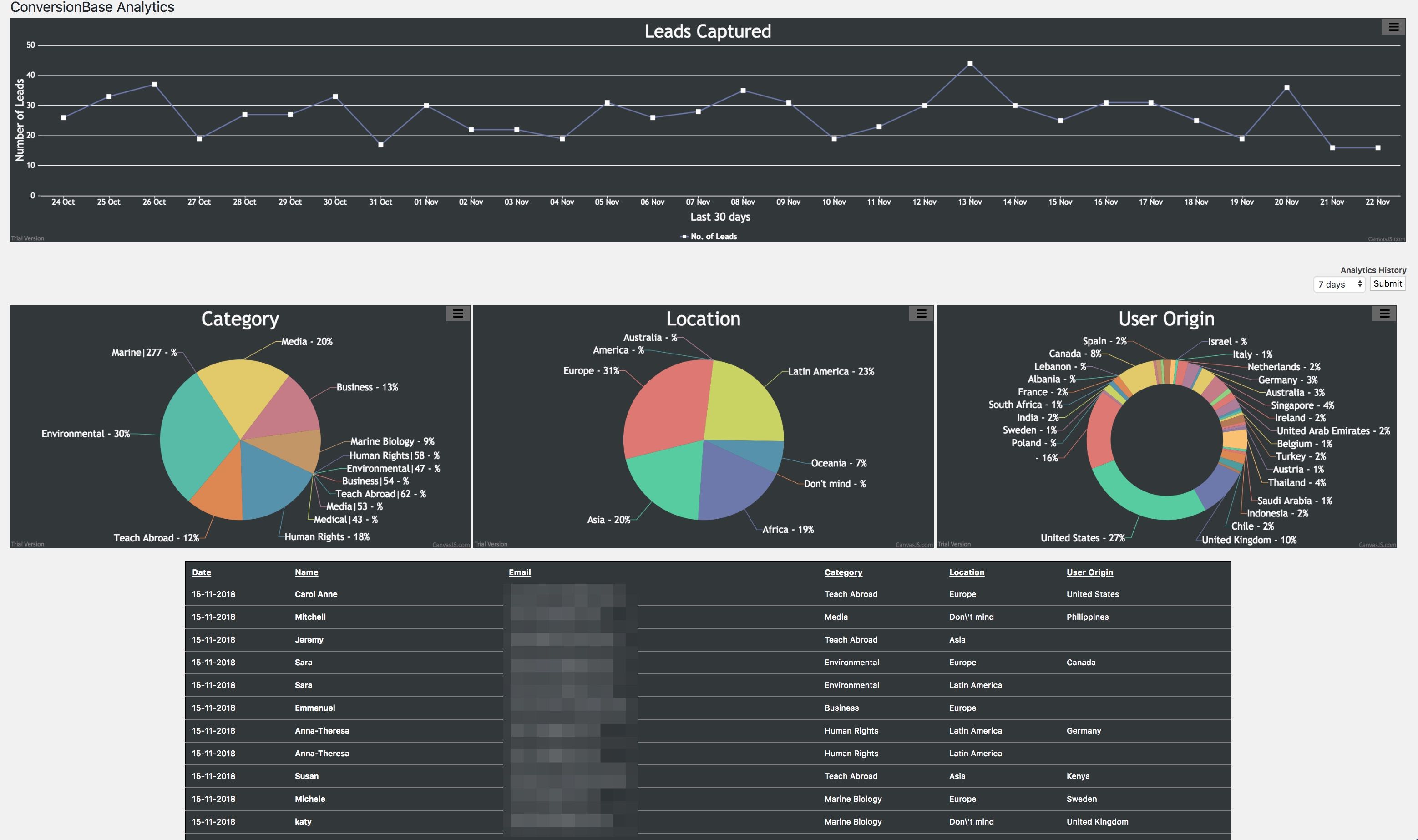This screenshot has width=1418, height=840.
Task: Open the Analytics History 7 days dropdown
Action: (1339, 284)
